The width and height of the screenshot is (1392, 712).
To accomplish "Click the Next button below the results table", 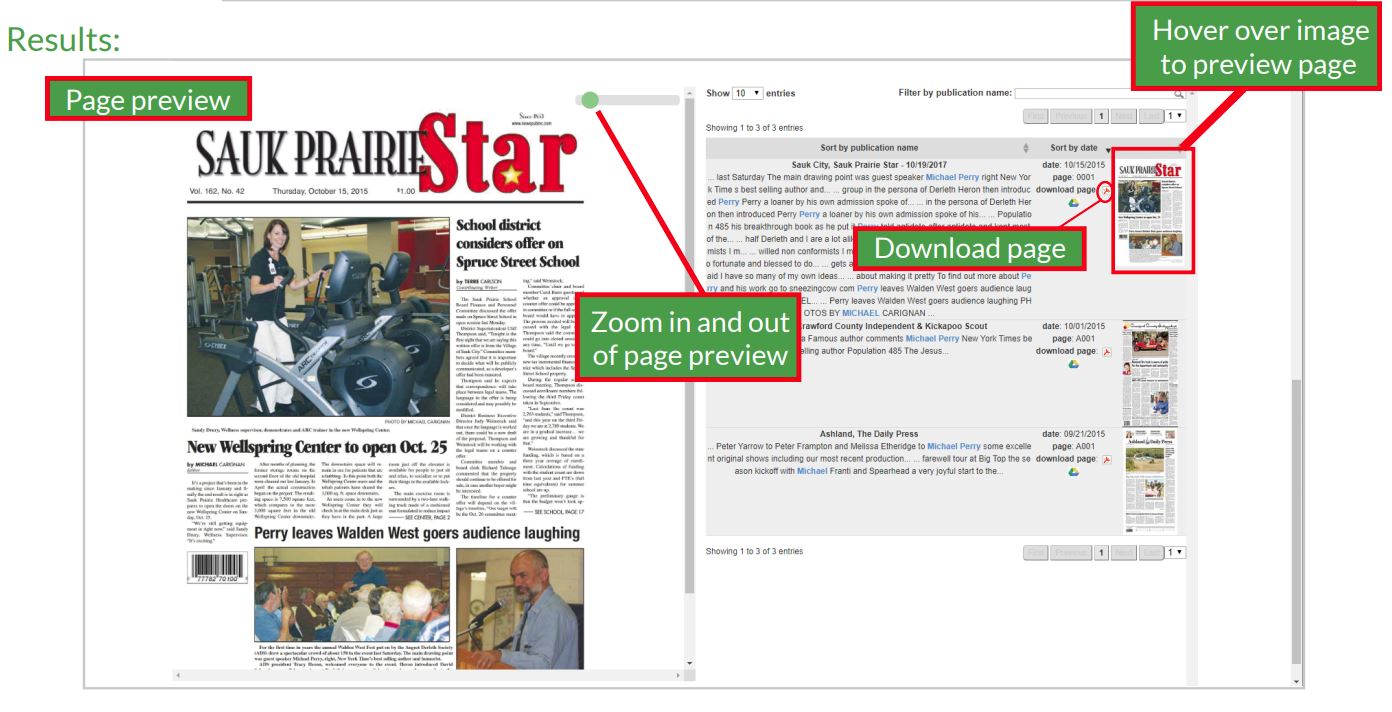I will (1124, 552).
